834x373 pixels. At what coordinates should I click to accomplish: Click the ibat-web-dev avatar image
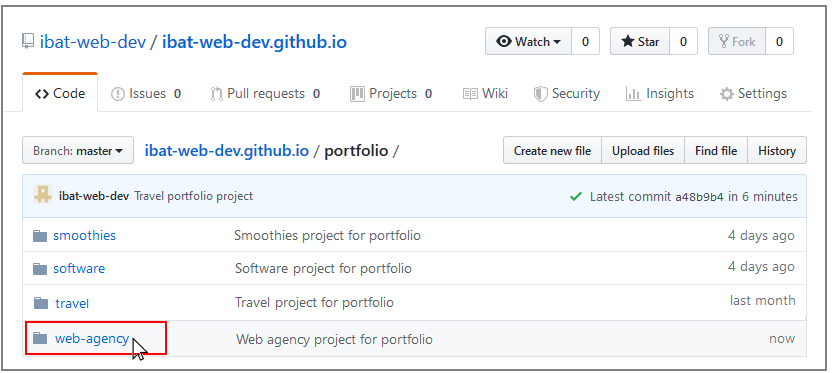click(x=43, y=195)
